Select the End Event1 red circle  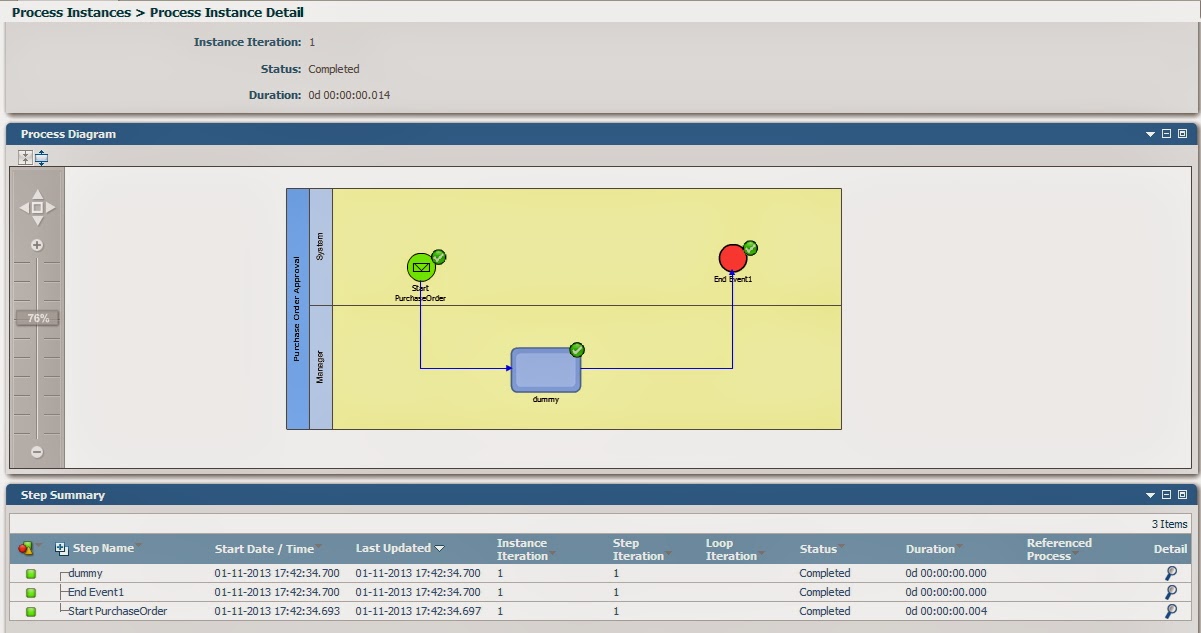click(x=733, y=258)
